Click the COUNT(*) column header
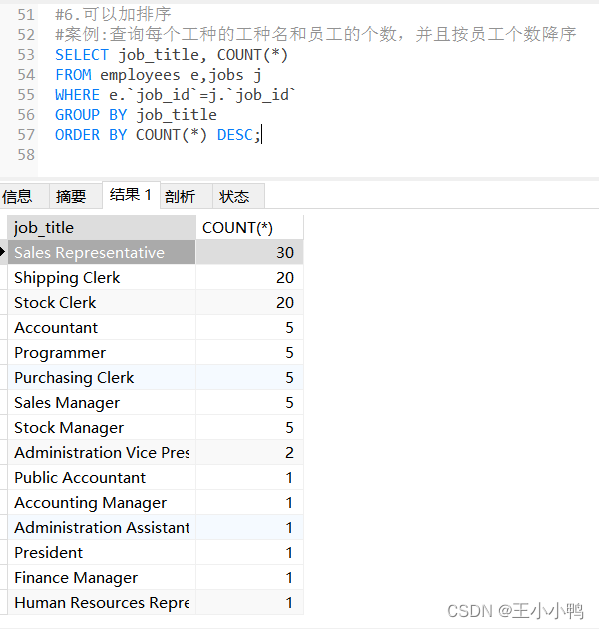 coord(249,228)
